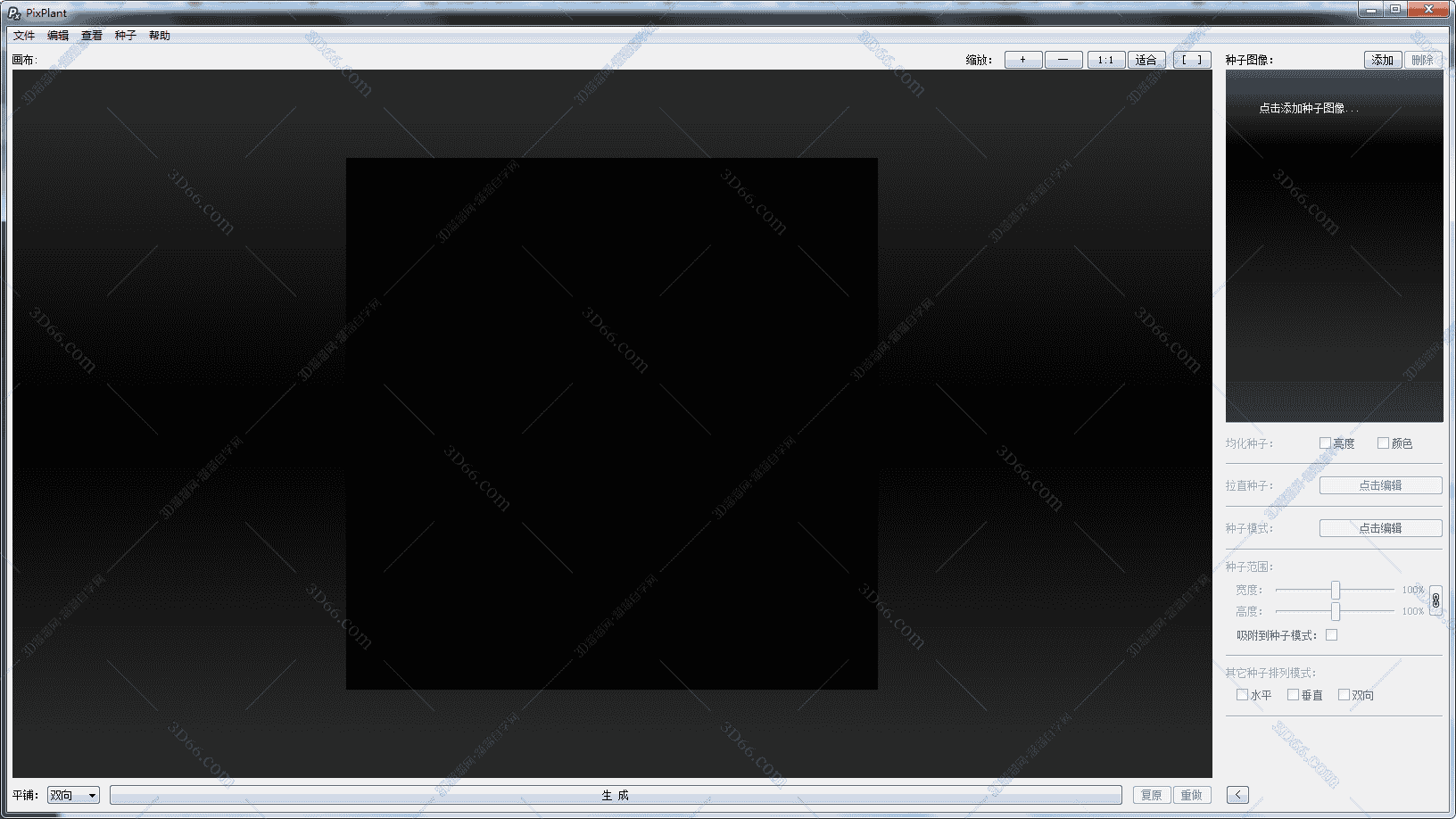Set zoom to 1:1 actual size

coord(1105,60)
